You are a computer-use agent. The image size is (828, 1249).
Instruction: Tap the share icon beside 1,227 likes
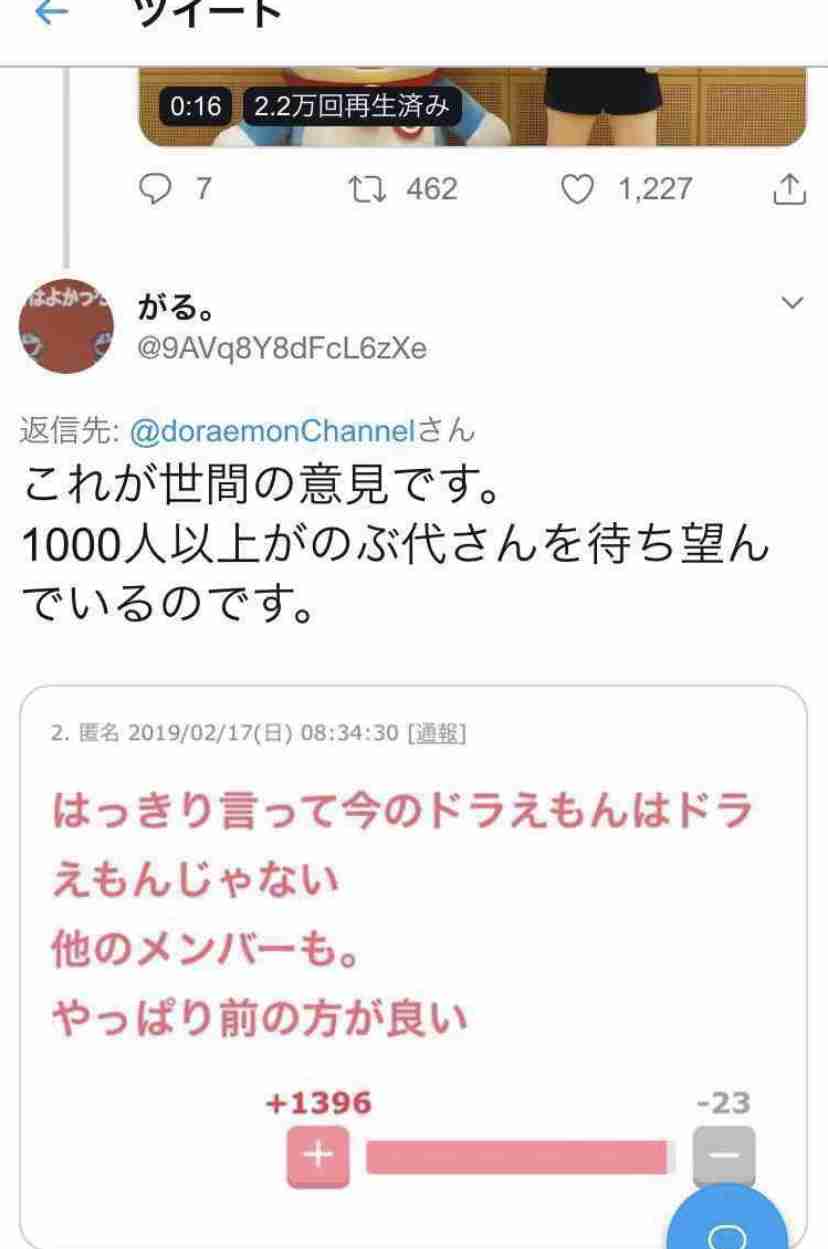(789, 189)
